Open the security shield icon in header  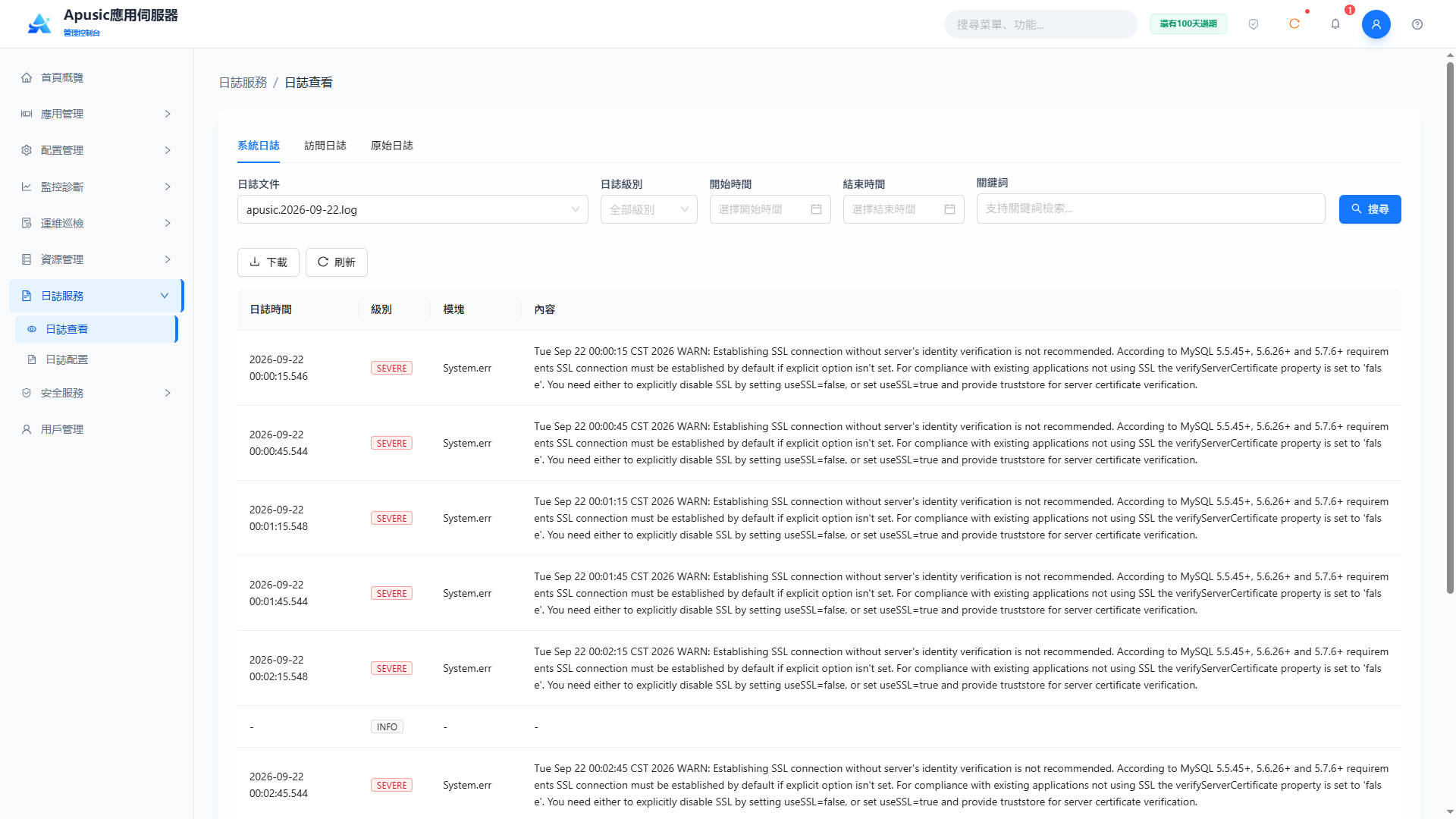(x=1254, y=24)
